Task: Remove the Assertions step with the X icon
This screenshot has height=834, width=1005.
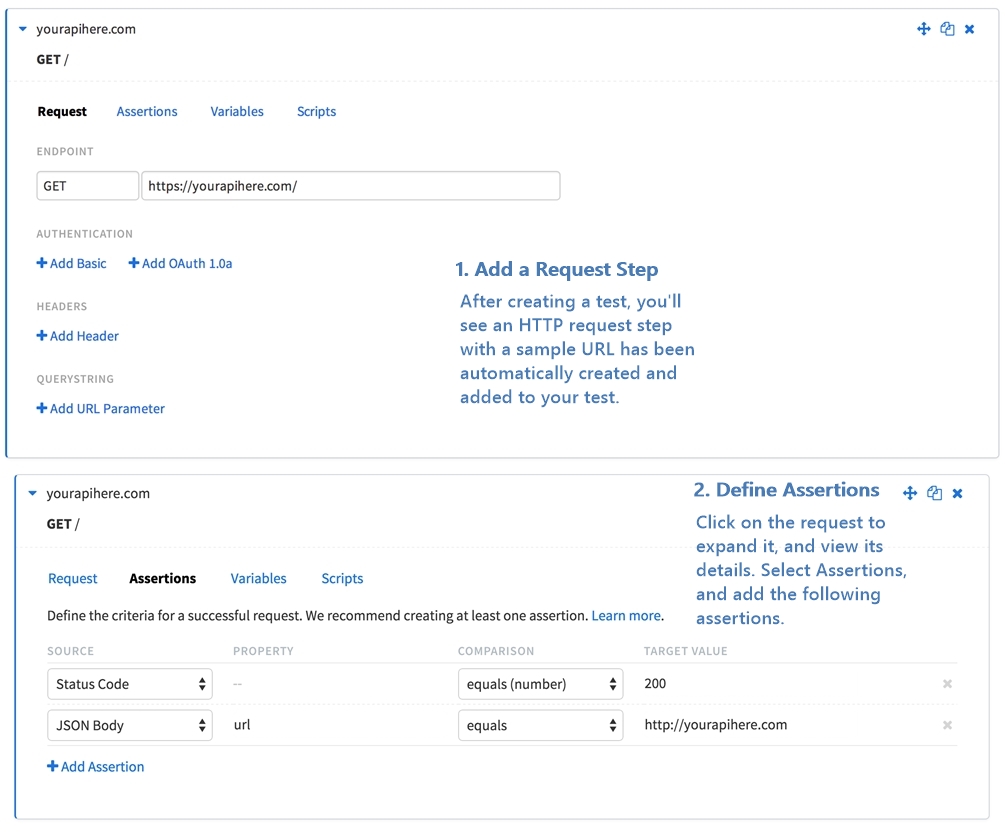Action: point(957,493)
